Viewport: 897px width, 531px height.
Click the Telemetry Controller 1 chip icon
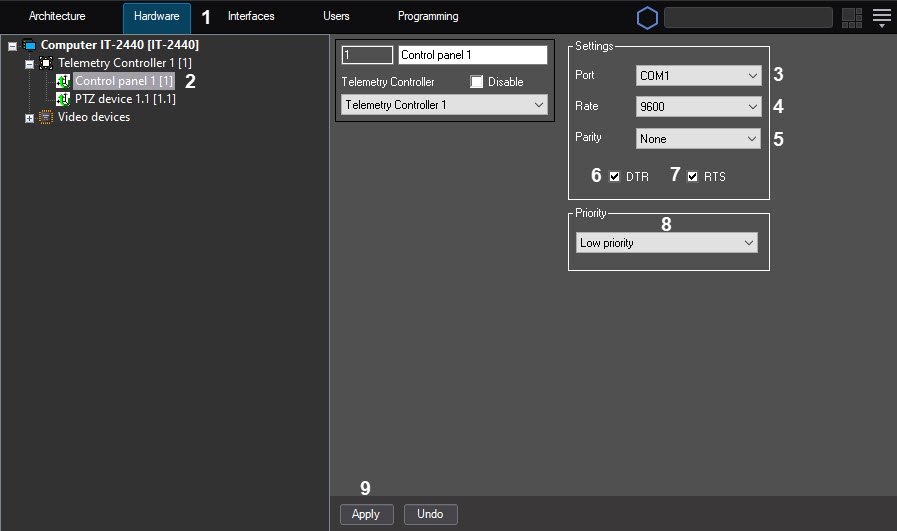[x=46, y=63]
